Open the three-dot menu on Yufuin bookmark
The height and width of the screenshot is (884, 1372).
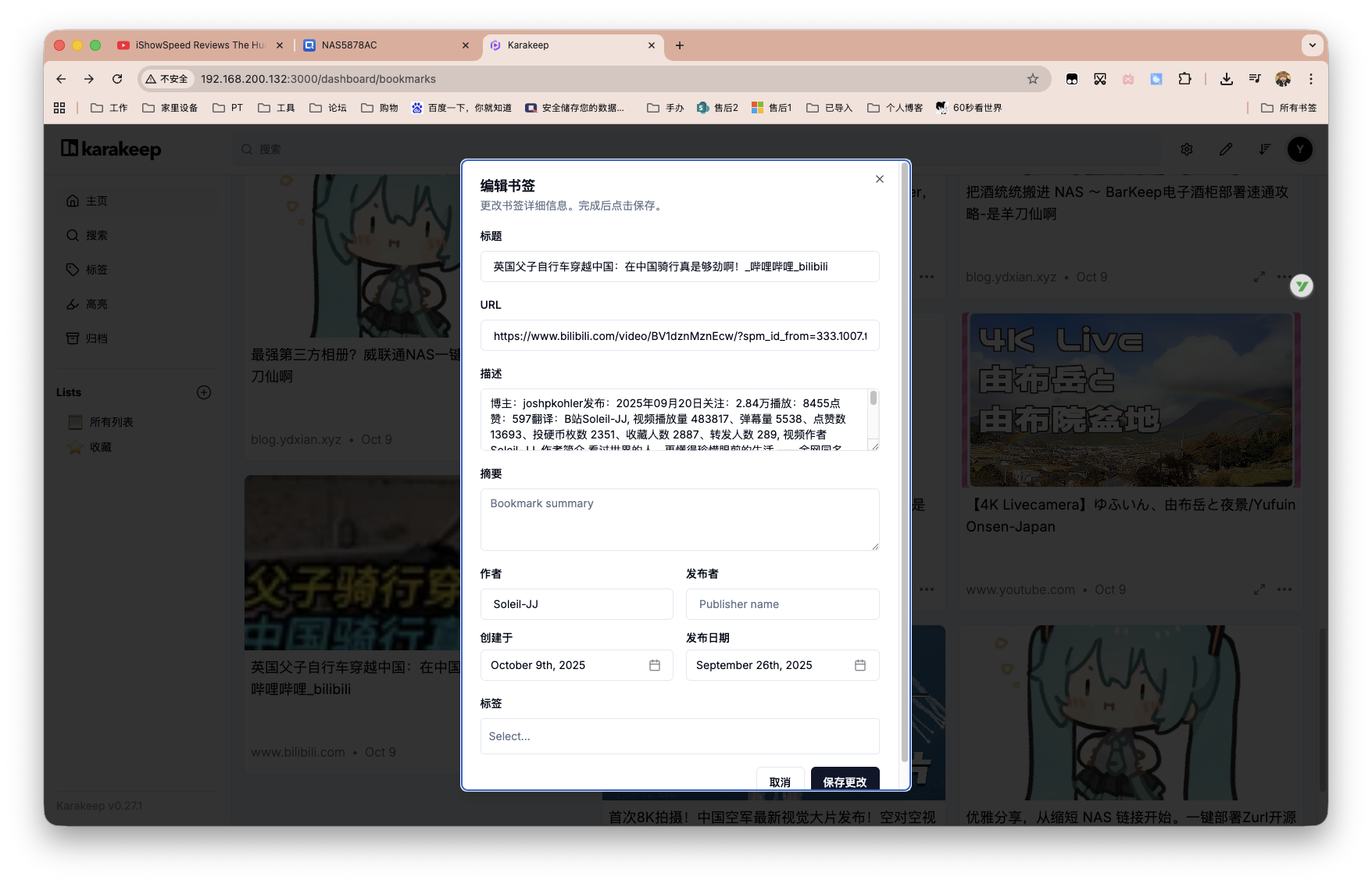[x=1284, y=589]
